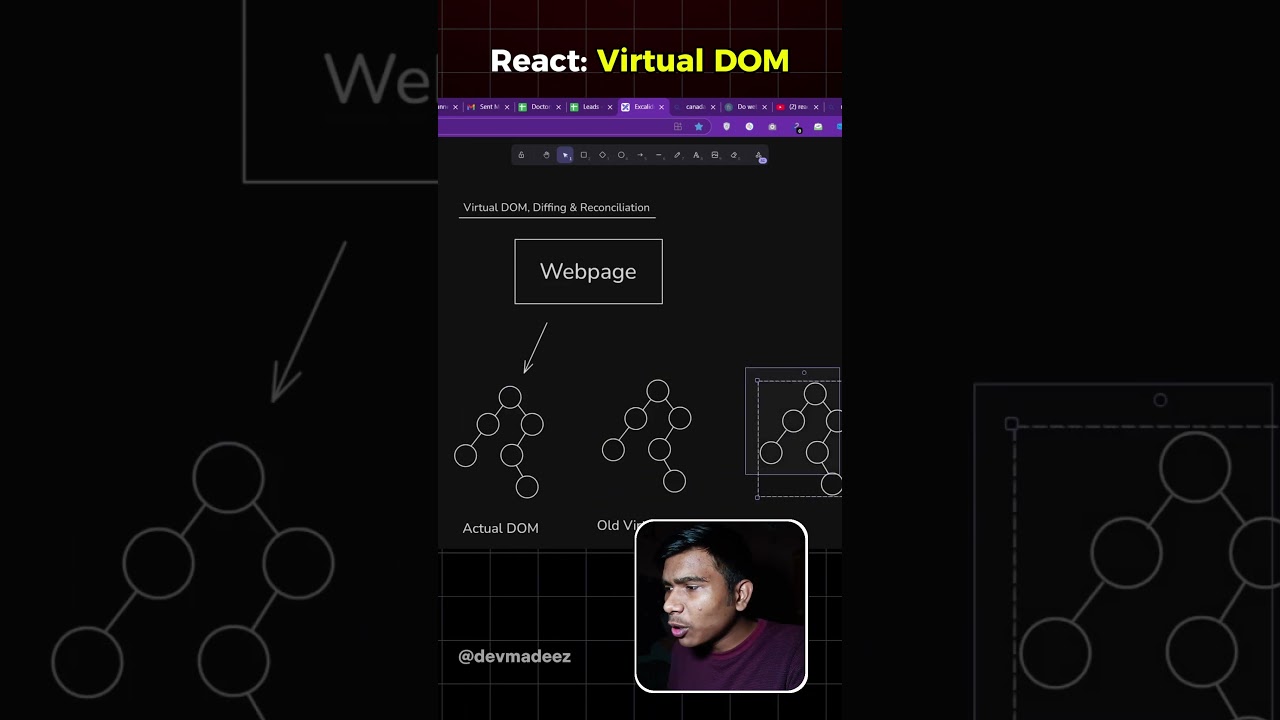Viewport: 1280px width, 720px height.
Task: Open the extra shapes tools menu
Action: click(759, 156)
